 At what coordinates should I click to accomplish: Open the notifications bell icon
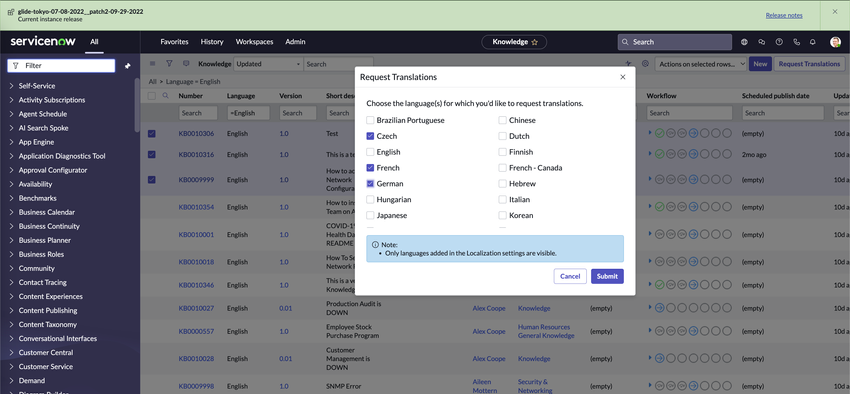(813, 42)
